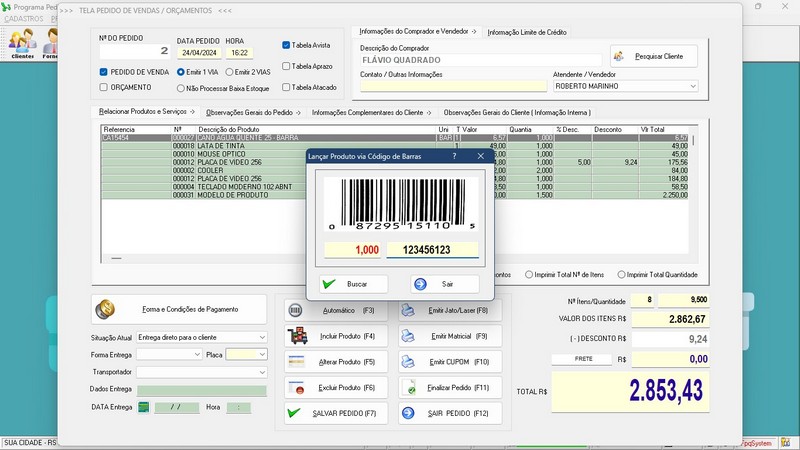Viewport: 800px width, 450px height.
Task: Click the barcode image in the dialog
Action: point(401,205)
